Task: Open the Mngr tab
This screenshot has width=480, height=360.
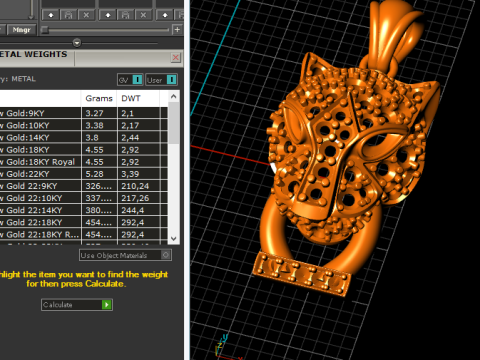Action: pos(21,30)
